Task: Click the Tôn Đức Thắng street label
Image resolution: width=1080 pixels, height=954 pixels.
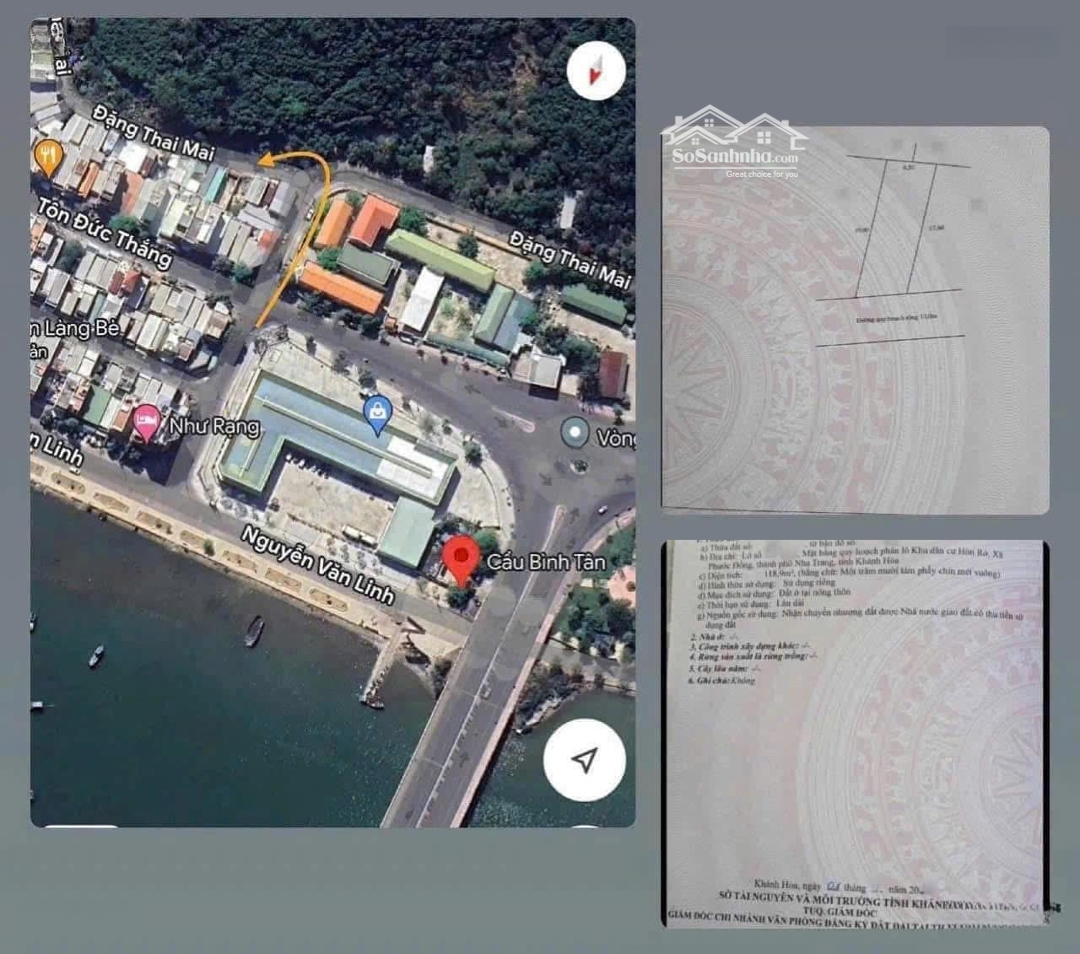Action: pos(105,231)
